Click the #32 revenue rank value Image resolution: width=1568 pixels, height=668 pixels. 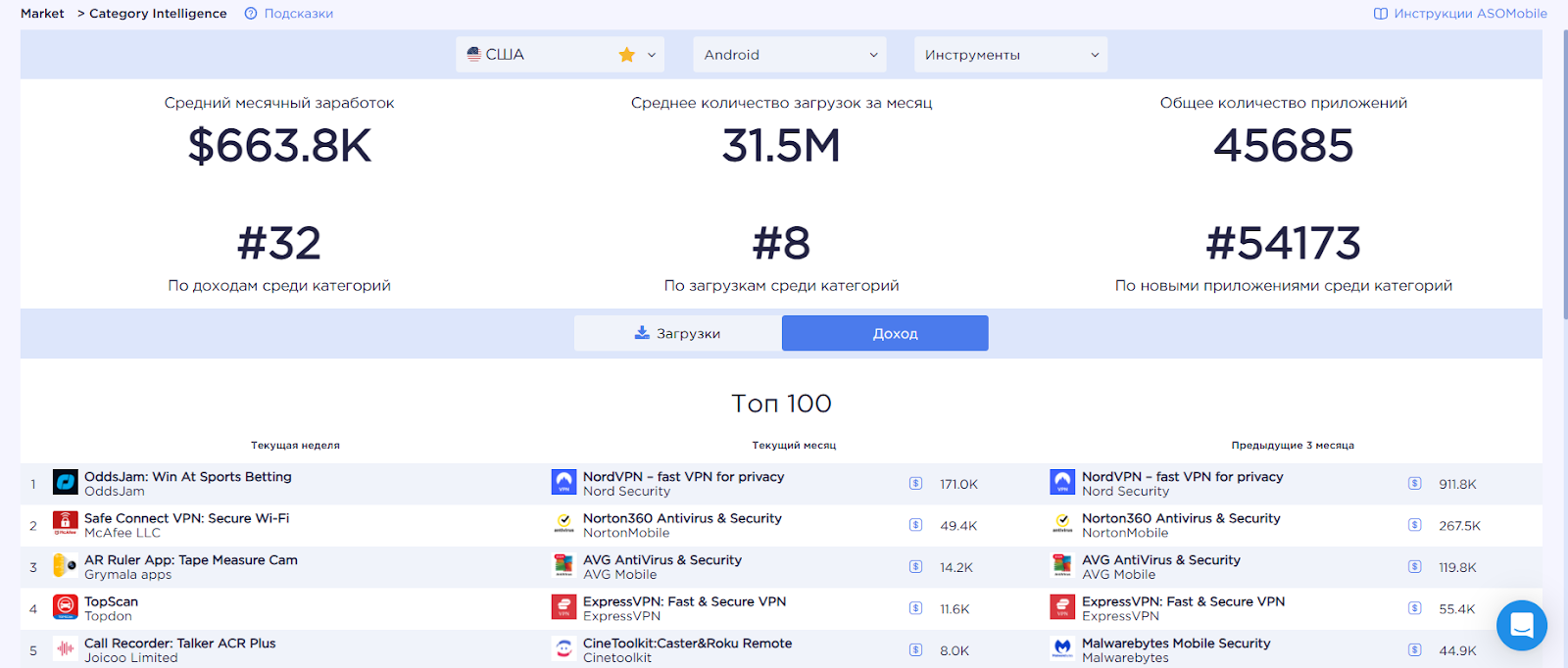pyautogui.click(x=279, y=243)
